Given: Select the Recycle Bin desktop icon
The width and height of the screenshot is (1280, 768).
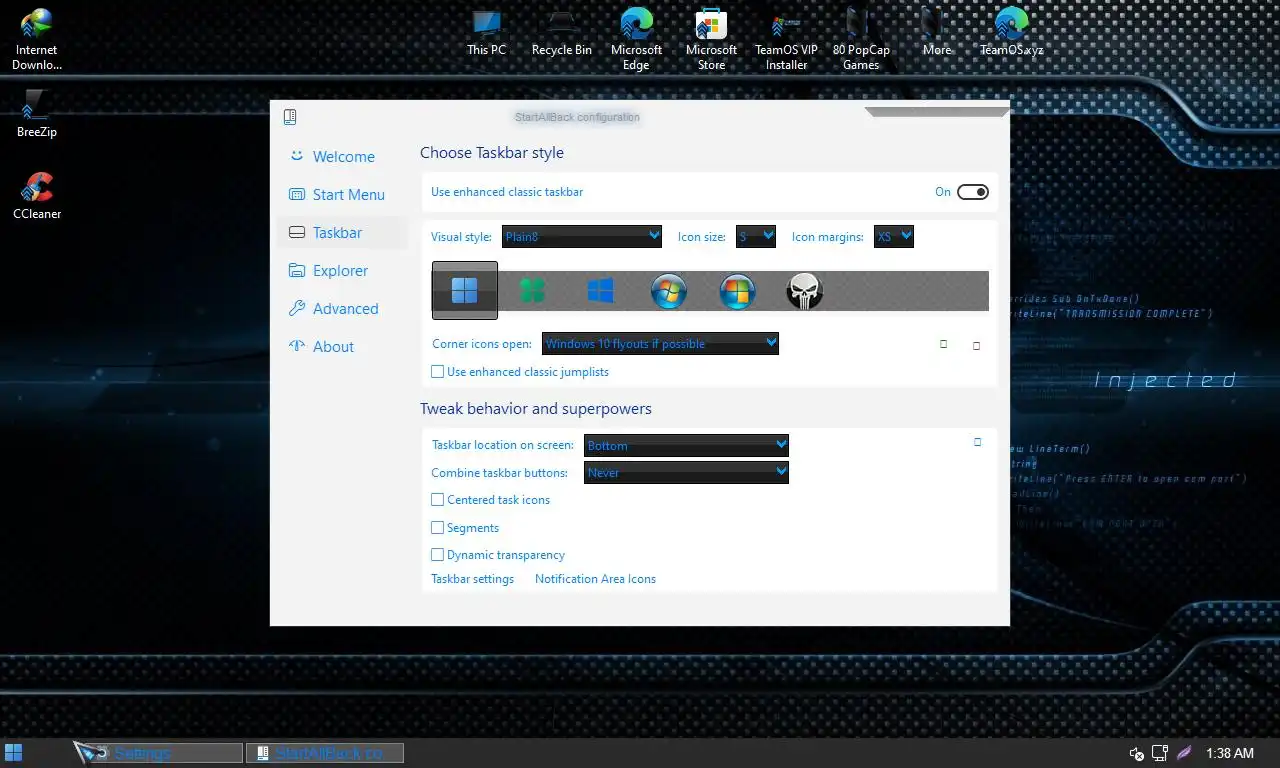Looking at the screenshot, I should [562, 32].
